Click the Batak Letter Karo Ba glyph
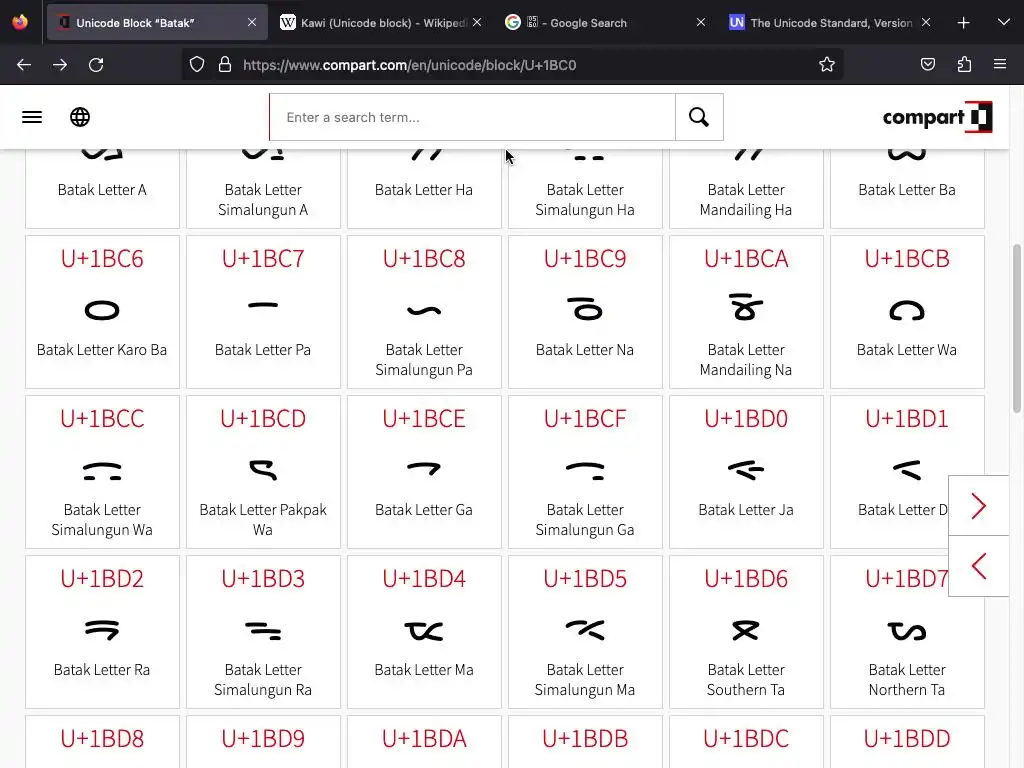This screenshot has width=1024, height=768. 102,310
